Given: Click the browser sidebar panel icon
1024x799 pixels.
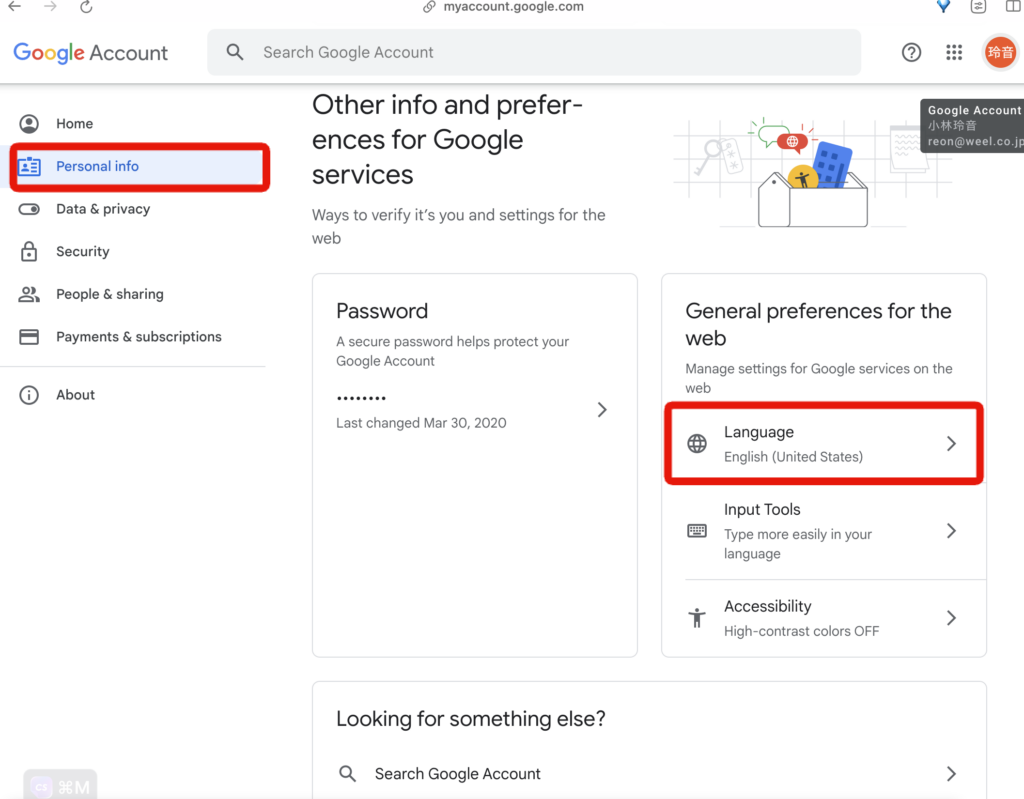Looking at the screenshot, I should tap(1013, 7).
